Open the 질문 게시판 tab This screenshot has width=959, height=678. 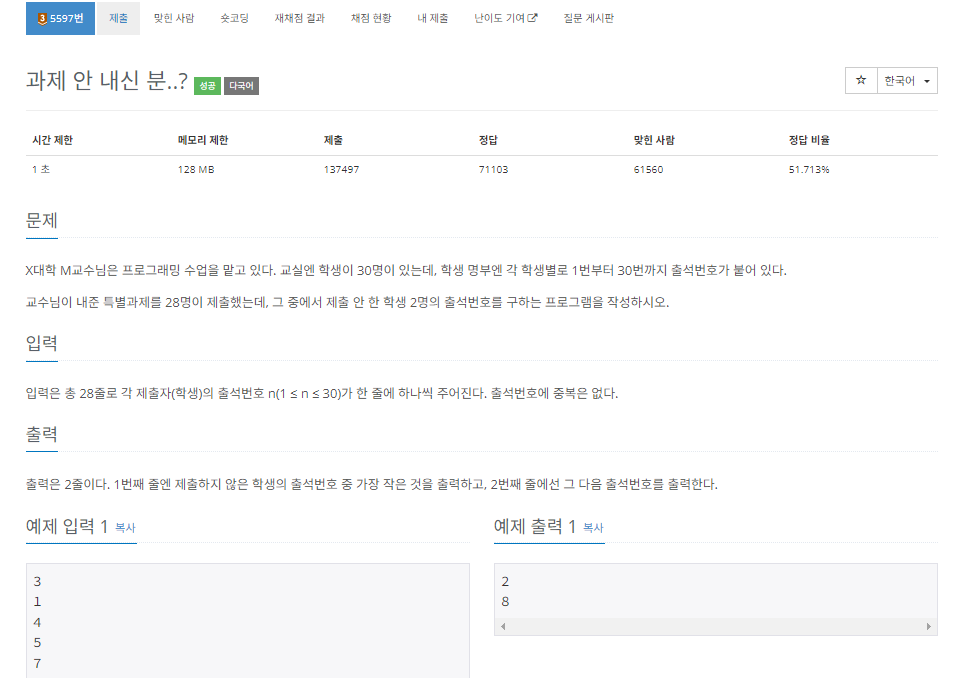tap(588, 18)
